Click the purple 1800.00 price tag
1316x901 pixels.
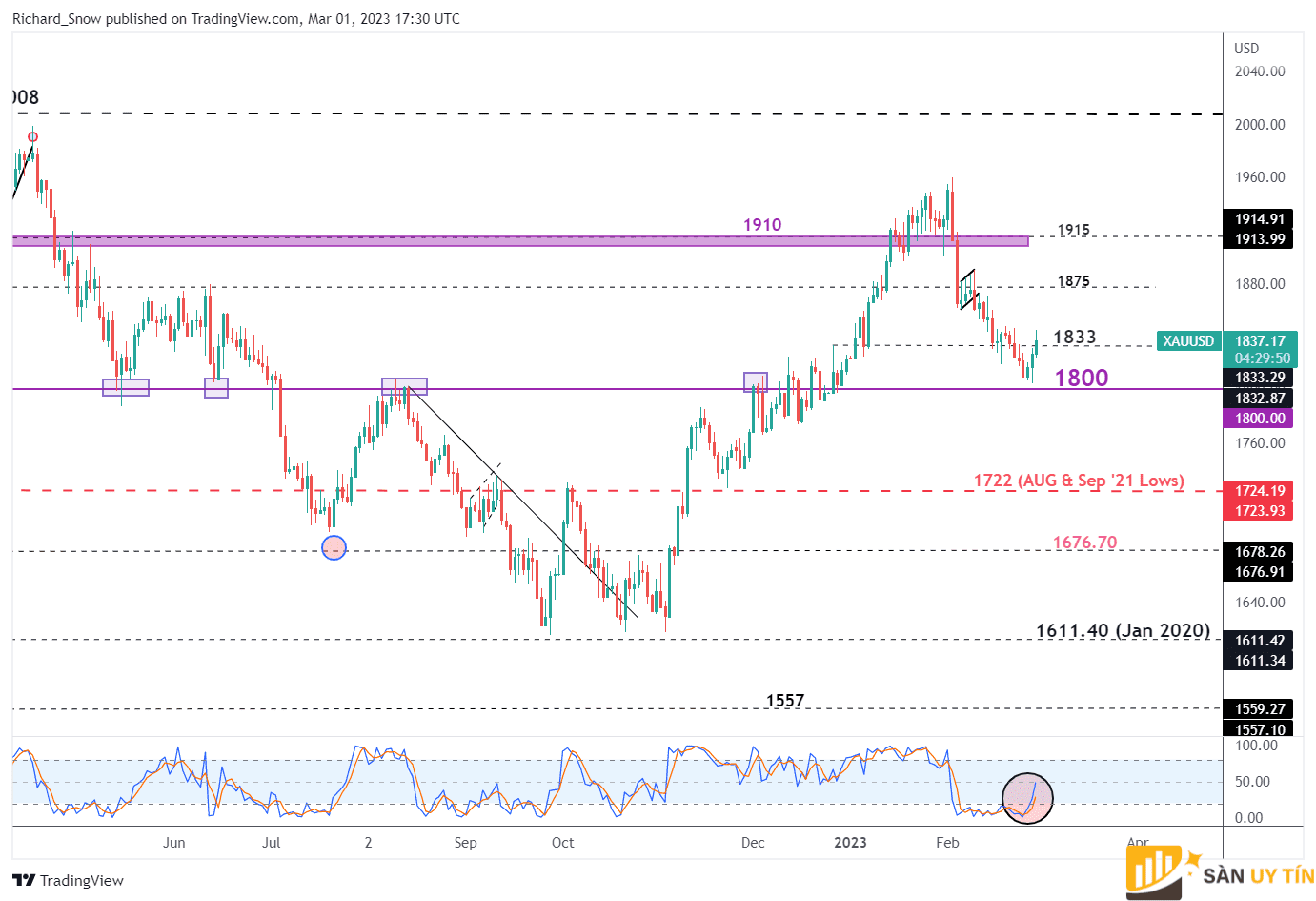point(1260,419)
